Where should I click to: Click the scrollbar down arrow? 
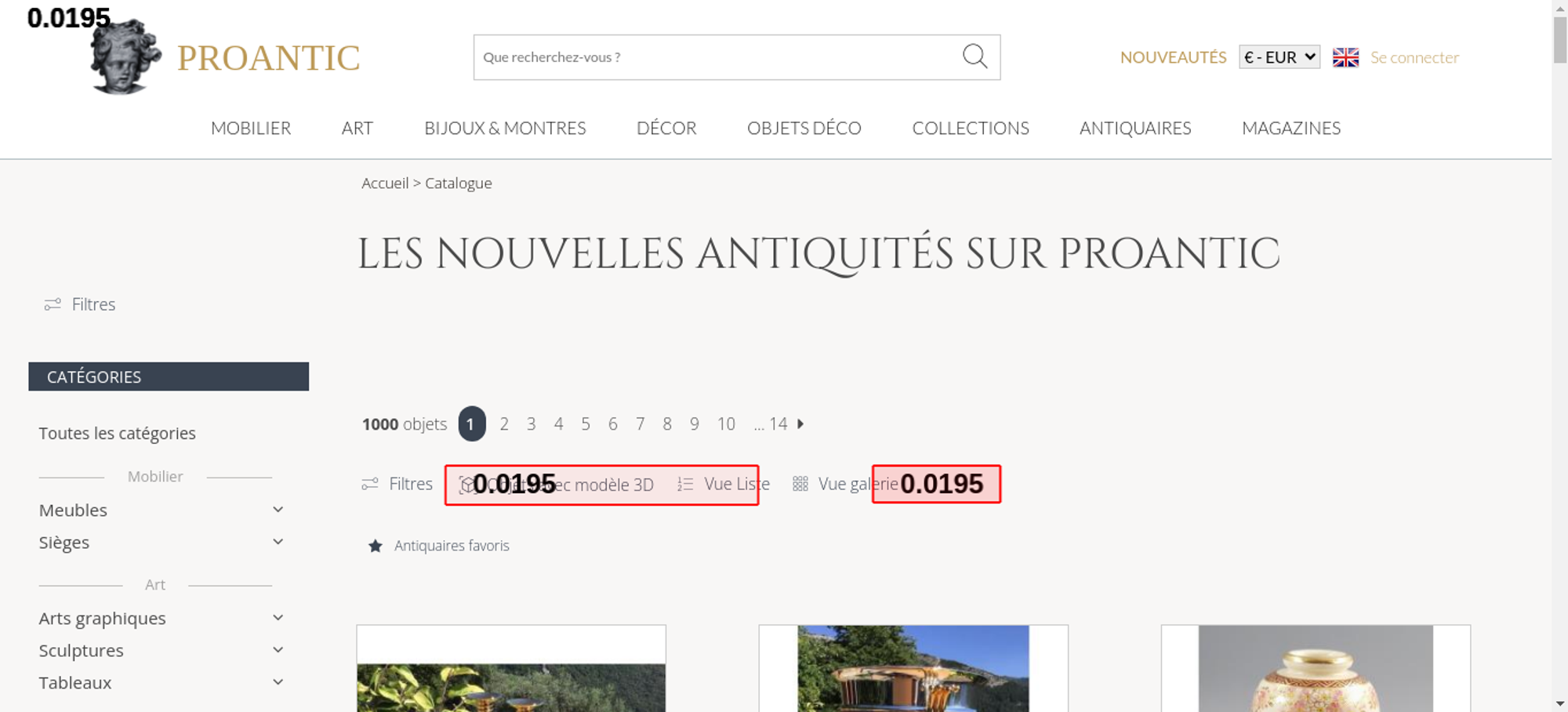[1559, 703]
